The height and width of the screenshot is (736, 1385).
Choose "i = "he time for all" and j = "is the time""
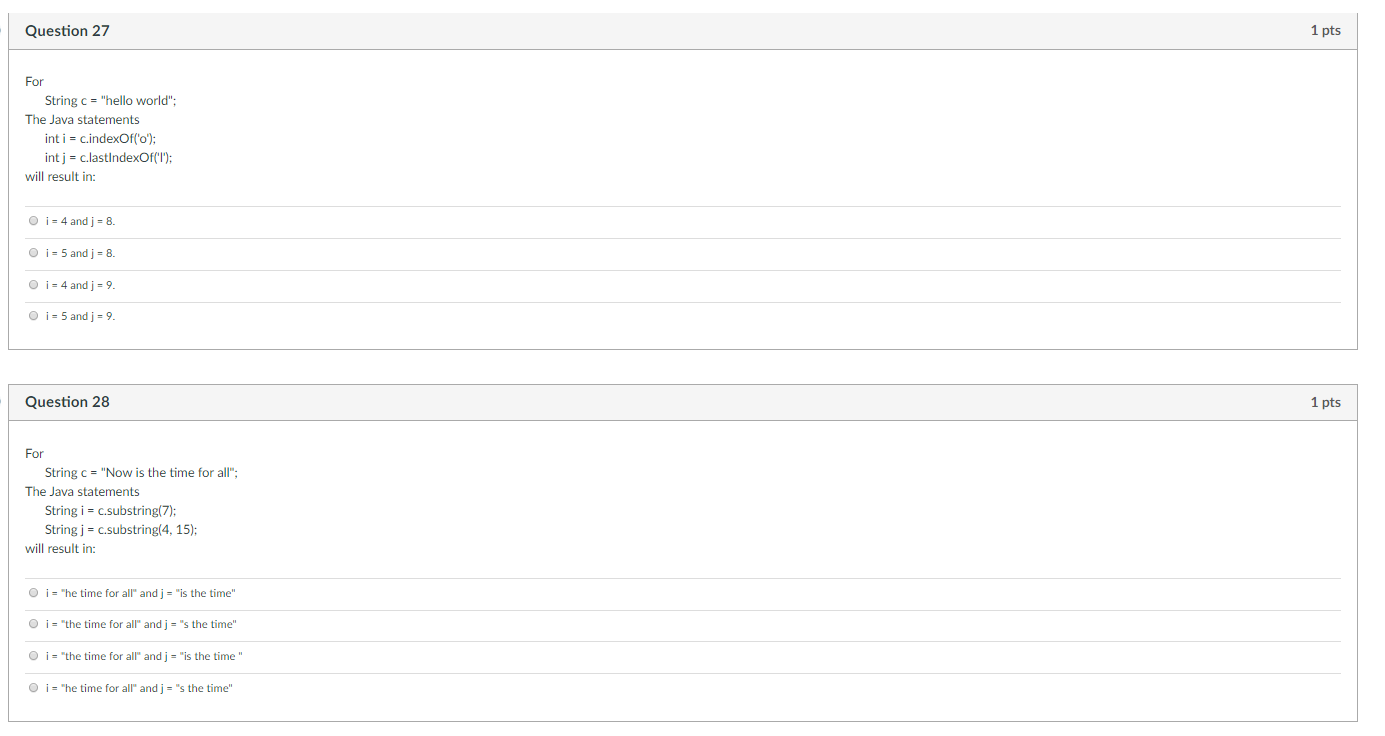(33, 592)
